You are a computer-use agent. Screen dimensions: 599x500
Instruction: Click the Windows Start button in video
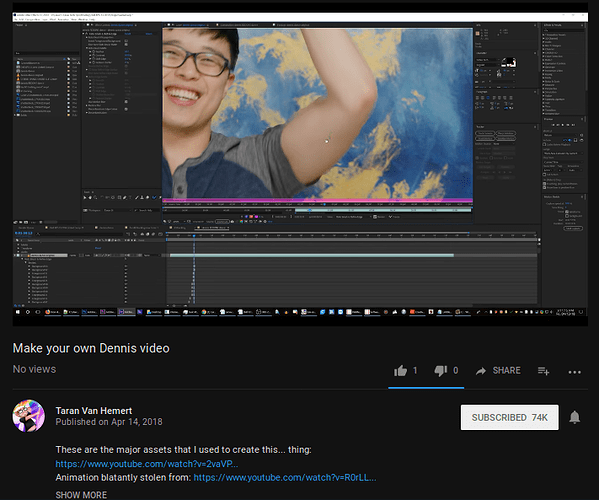click(x=18, y=312)
